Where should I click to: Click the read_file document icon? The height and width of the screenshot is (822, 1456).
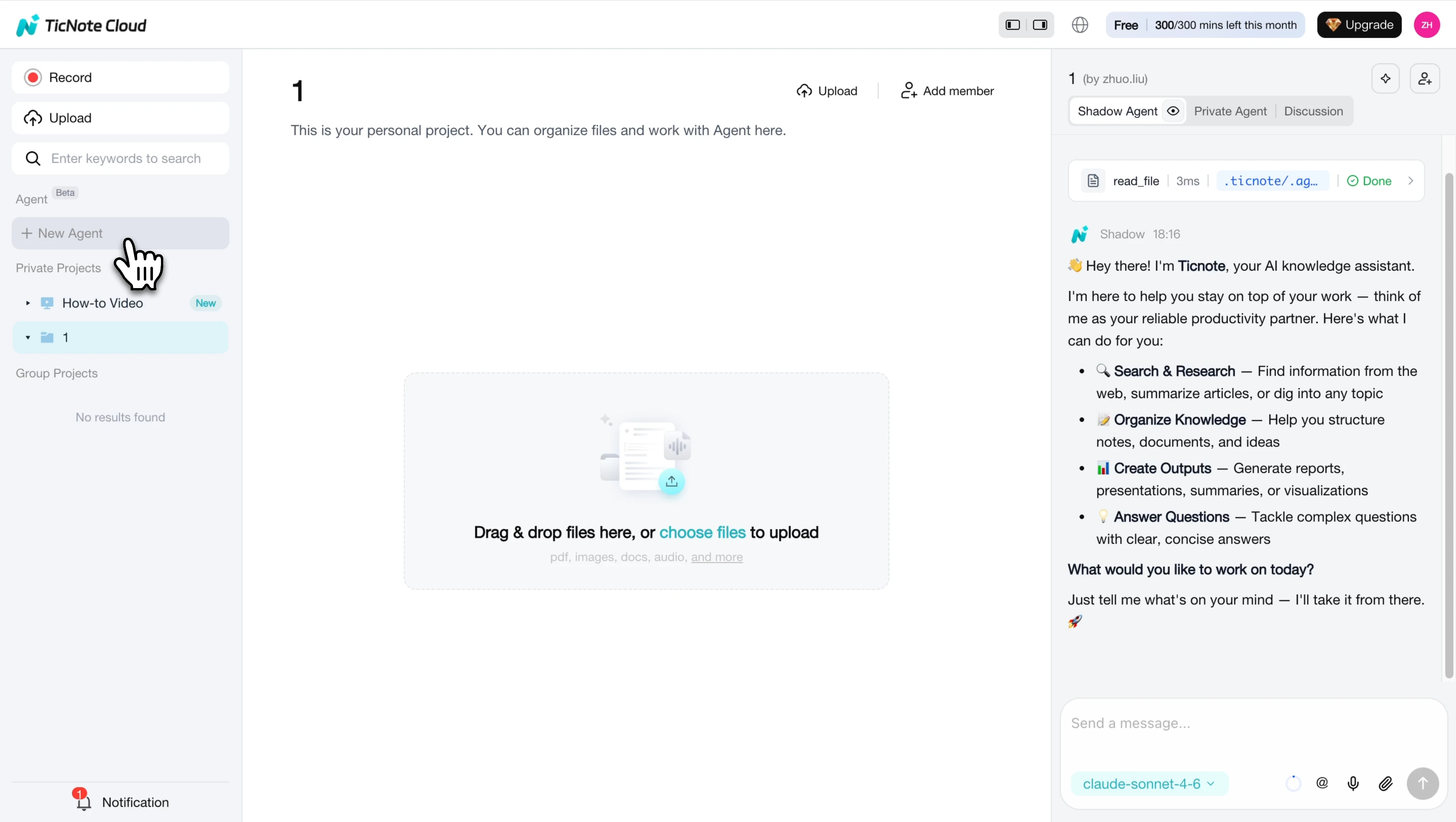(x=1093, y=181)
